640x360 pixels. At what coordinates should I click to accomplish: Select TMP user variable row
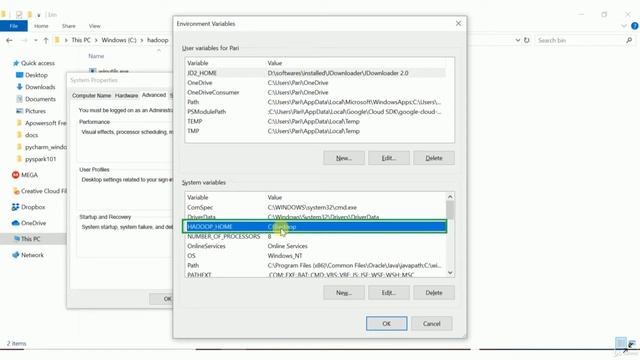(x=315, y=131)
